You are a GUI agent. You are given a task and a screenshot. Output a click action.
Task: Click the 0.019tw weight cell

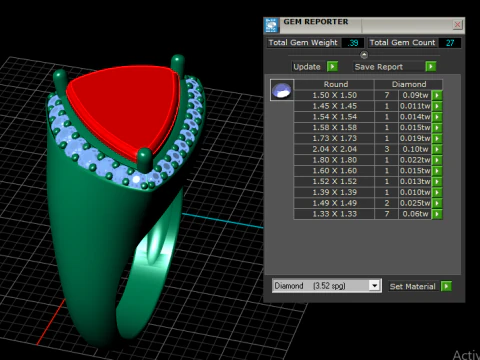pyautogui.click(x=415, y=138)
